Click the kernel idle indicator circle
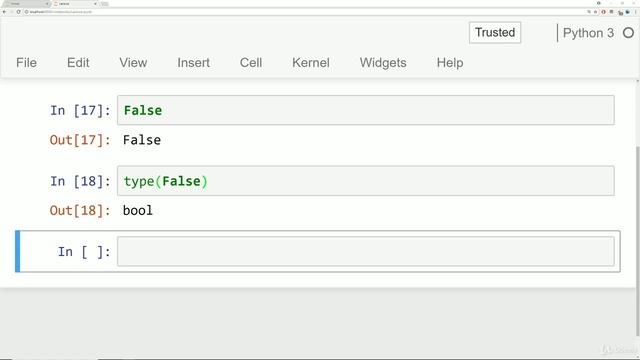 click(628, 33)
